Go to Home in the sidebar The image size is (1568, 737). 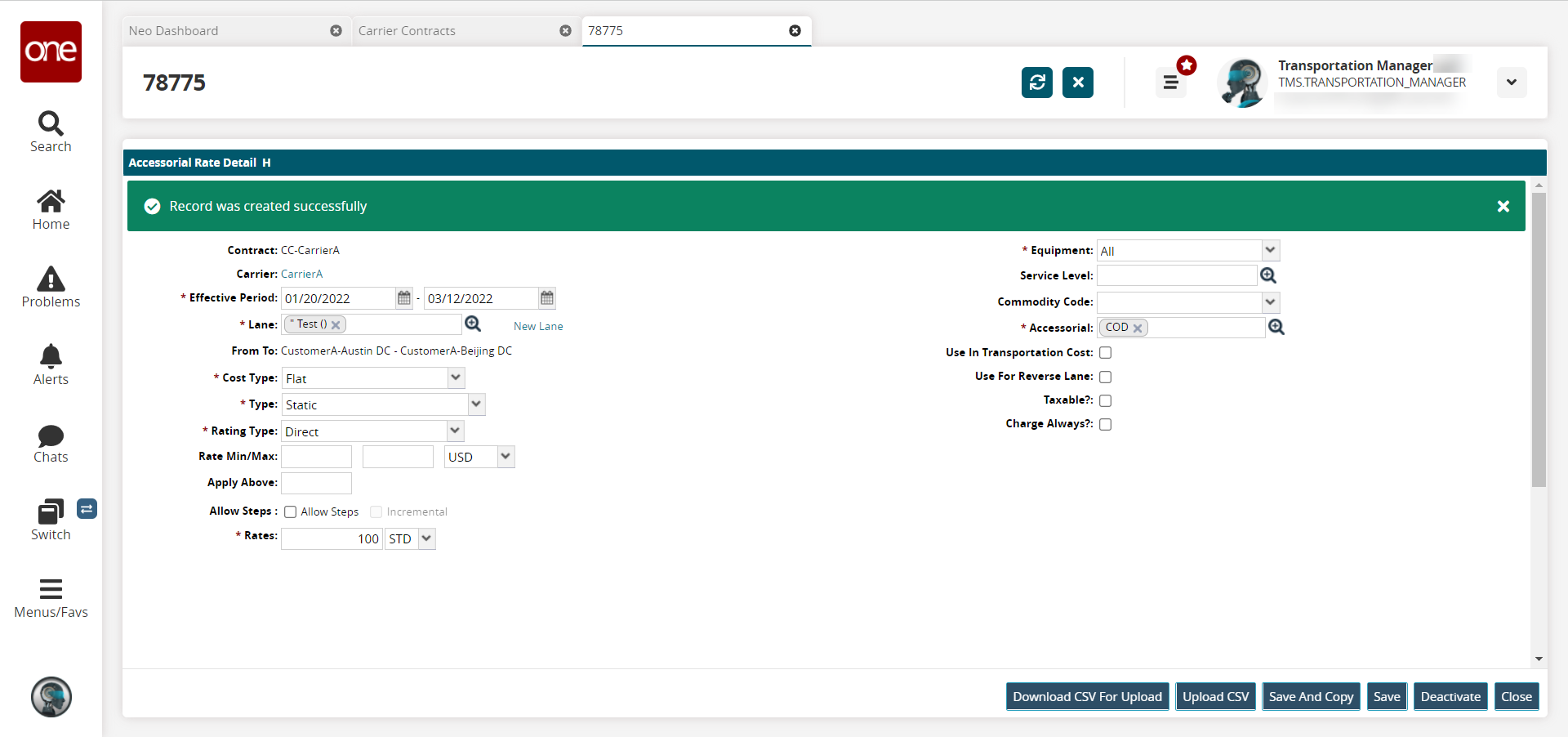(51, 210)
